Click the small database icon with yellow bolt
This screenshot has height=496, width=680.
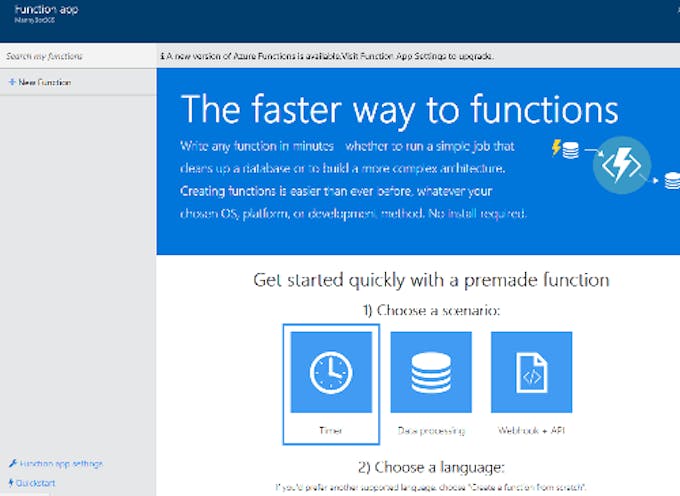(565, 149)
